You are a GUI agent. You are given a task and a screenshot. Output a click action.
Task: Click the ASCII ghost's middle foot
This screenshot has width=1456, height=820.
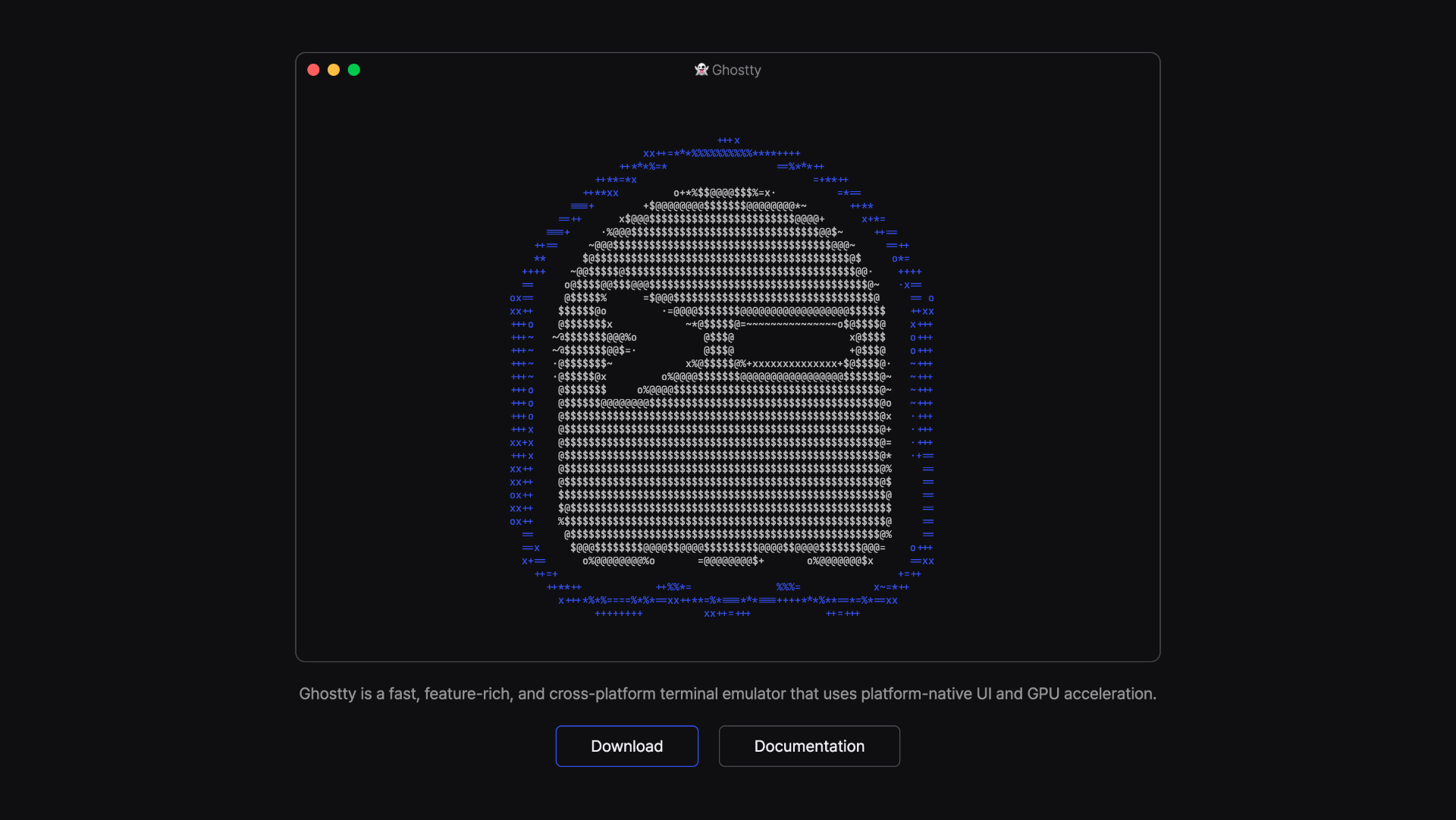pos(730,561)
